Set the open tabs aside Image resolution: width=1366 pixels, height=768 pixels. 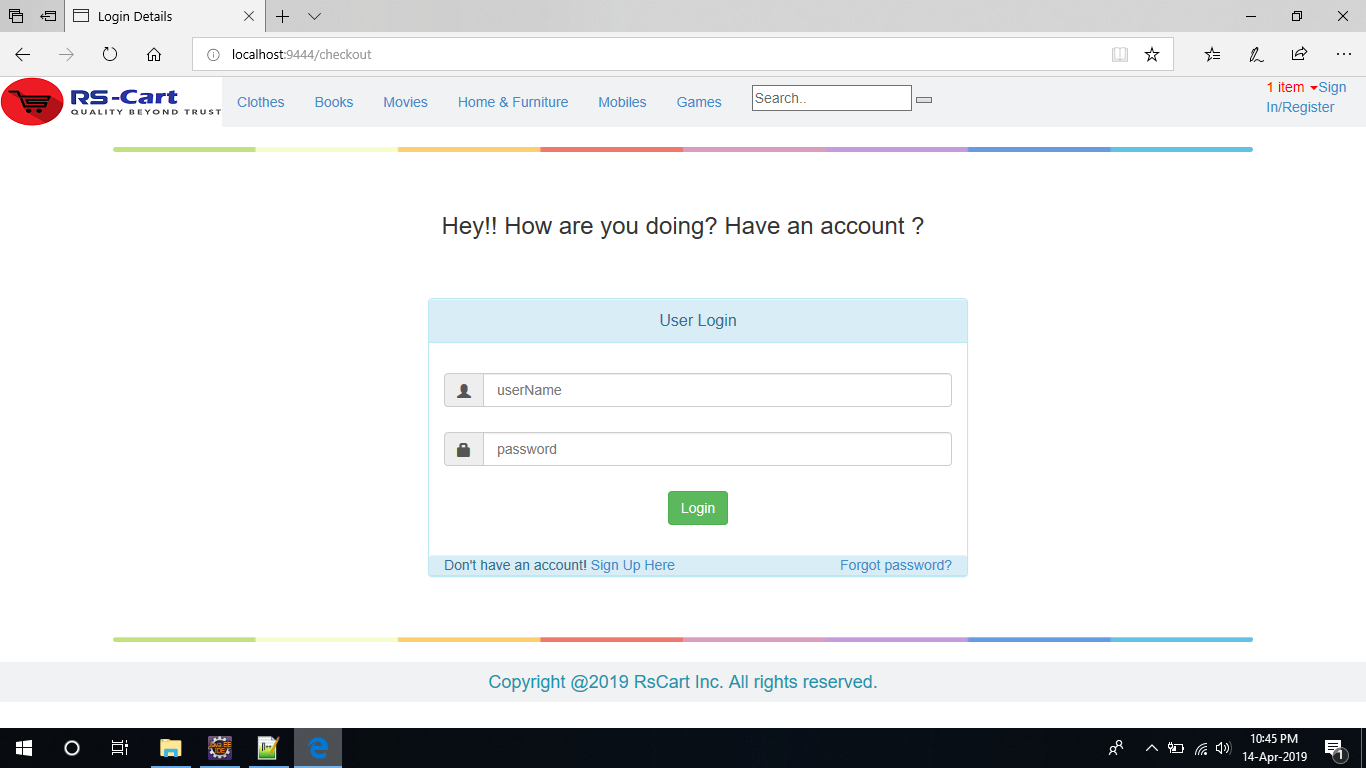pos(48,16)
